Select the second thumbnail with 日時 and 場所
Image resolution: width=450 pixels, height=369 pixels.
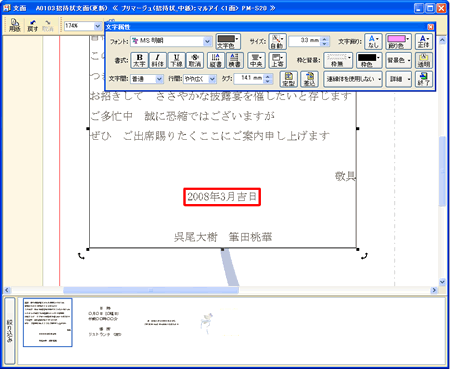tap(104, 321)
